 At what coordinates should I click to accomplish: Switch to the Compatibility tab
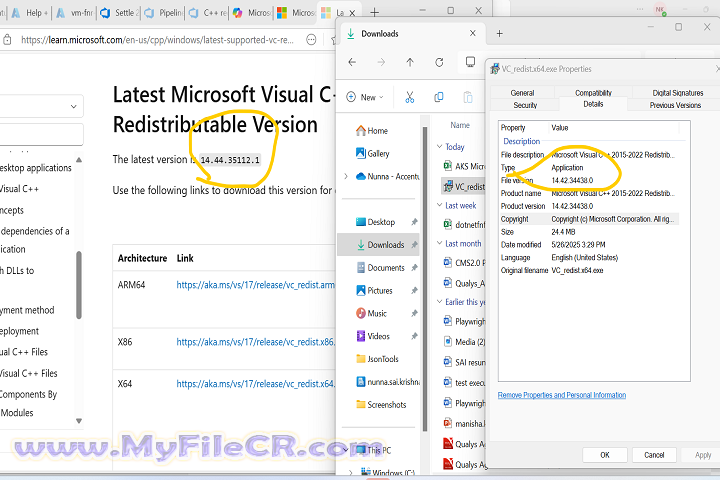pyautogui.click(x=593, y=93)
